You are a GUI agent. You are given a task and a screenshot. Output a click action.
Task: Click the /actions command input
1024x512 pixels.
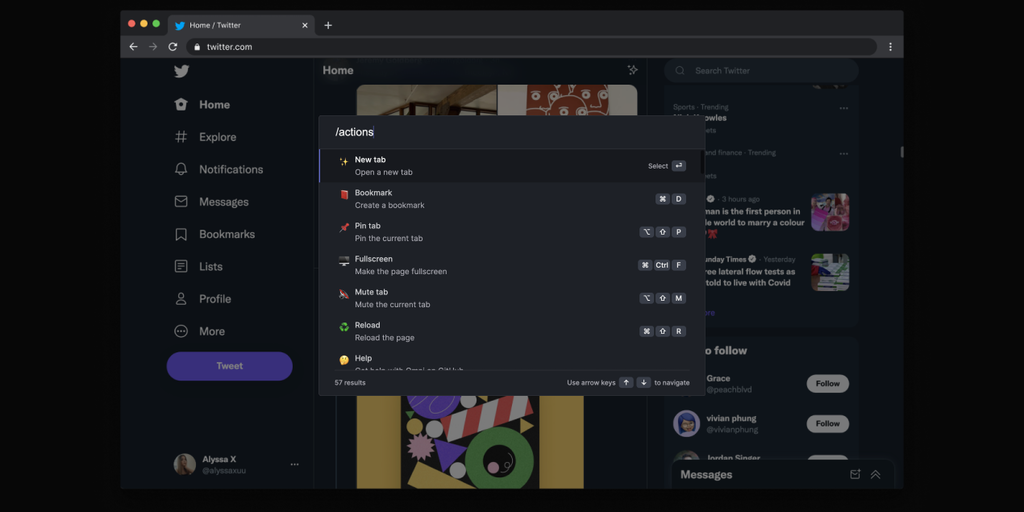(x=511, y=132)
